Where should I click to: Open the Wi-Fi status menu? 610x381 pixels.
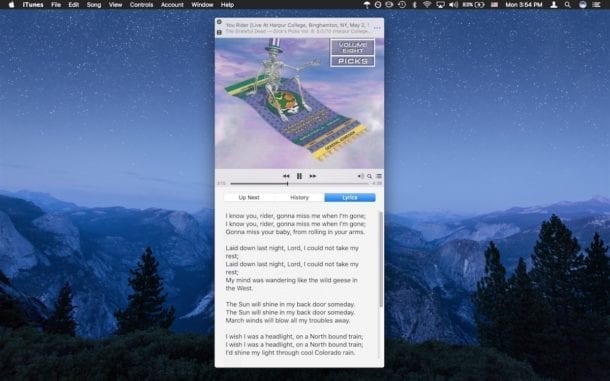click(427, 5)
